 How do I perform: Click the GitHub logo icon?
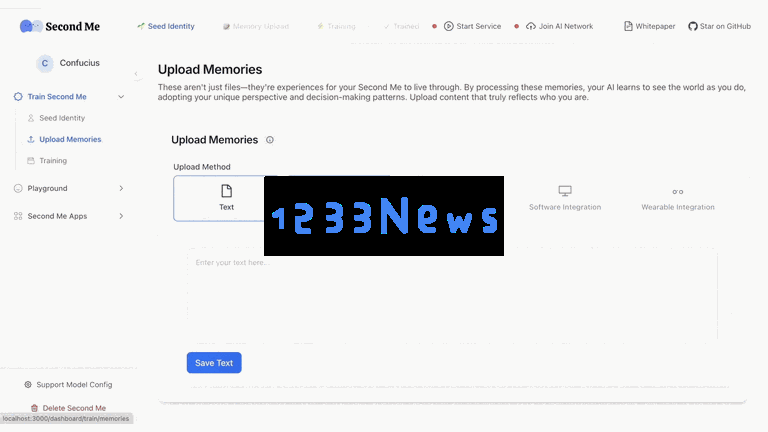point(693,26)
